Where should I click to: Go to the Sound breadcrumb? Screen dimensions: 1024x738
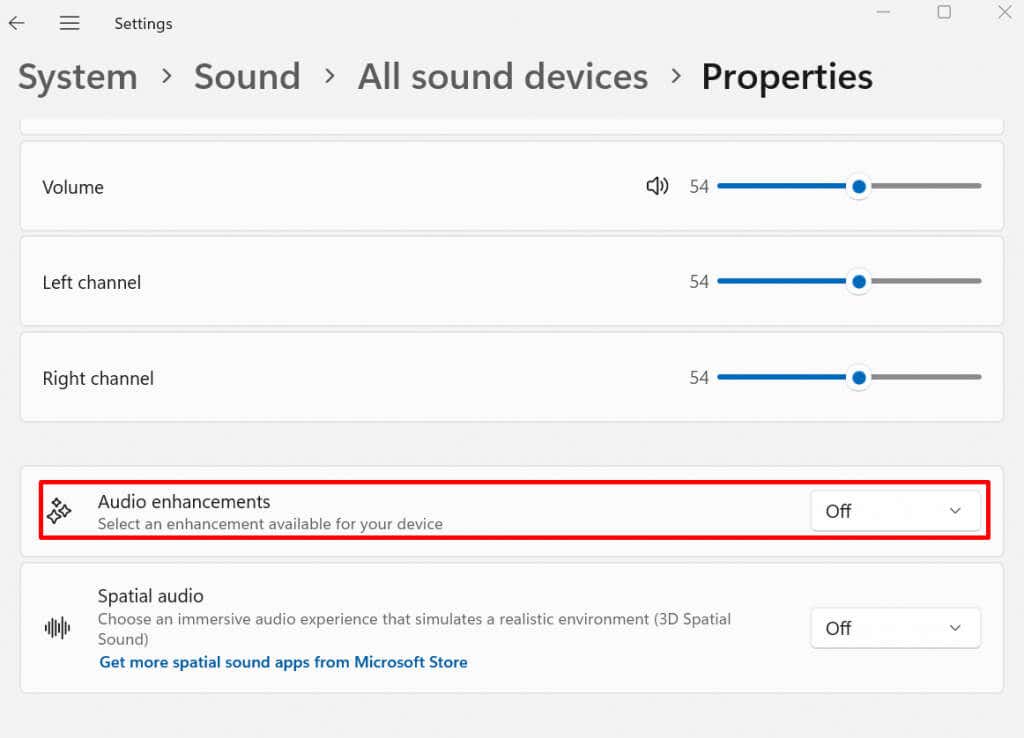[x=247, y=77]
